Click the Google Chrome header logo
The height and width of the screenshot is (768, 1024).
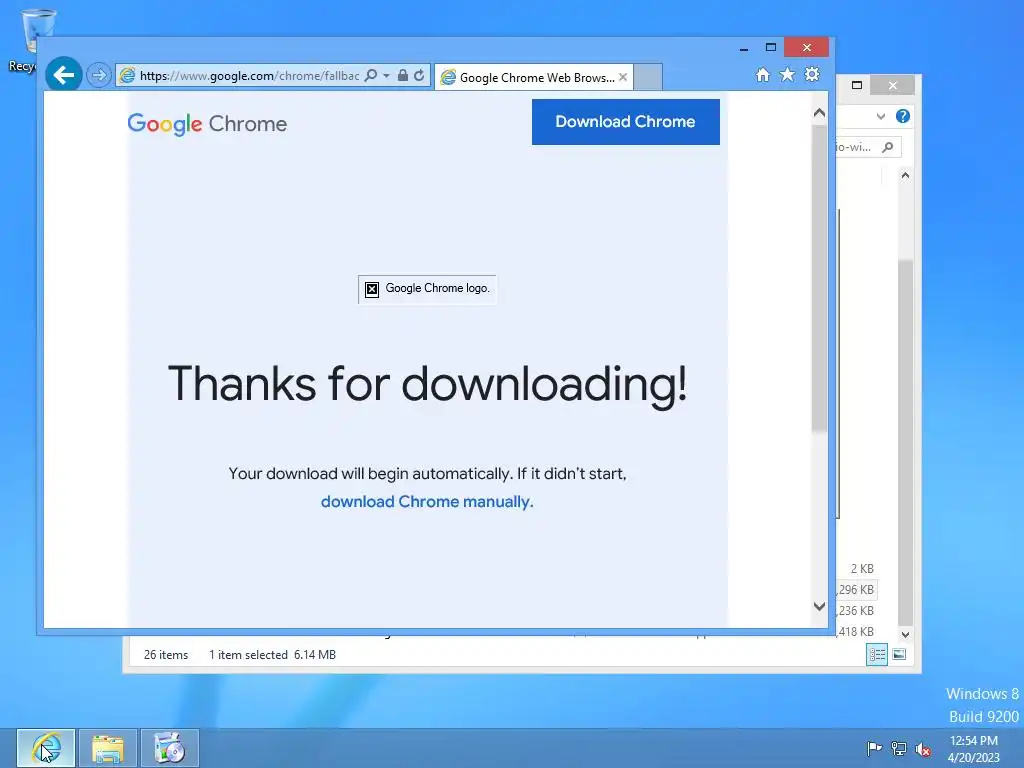click(x=207, y=123)
